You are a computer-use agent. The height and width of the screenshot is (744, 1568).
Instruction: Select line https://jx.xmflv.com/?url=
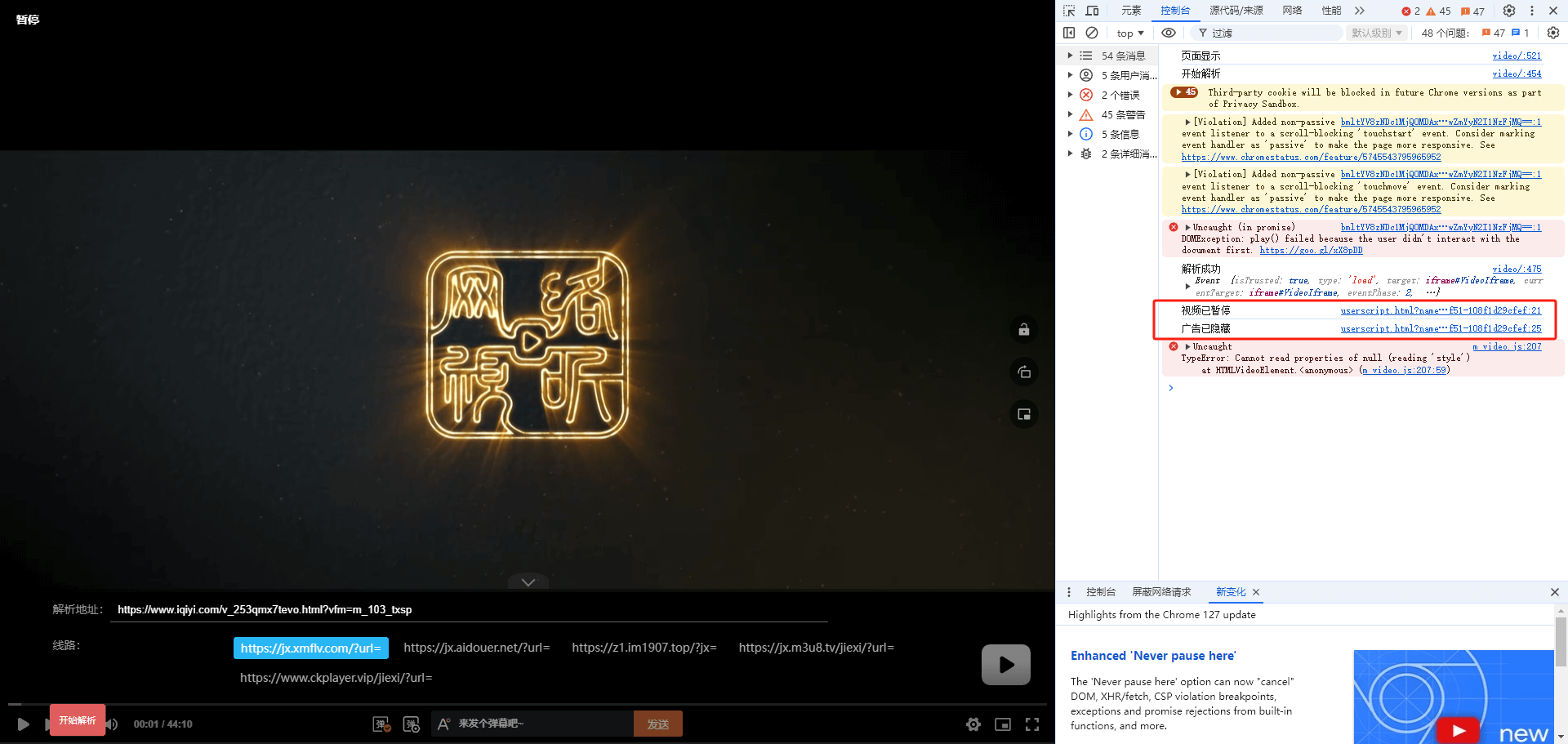click(311, 648)
